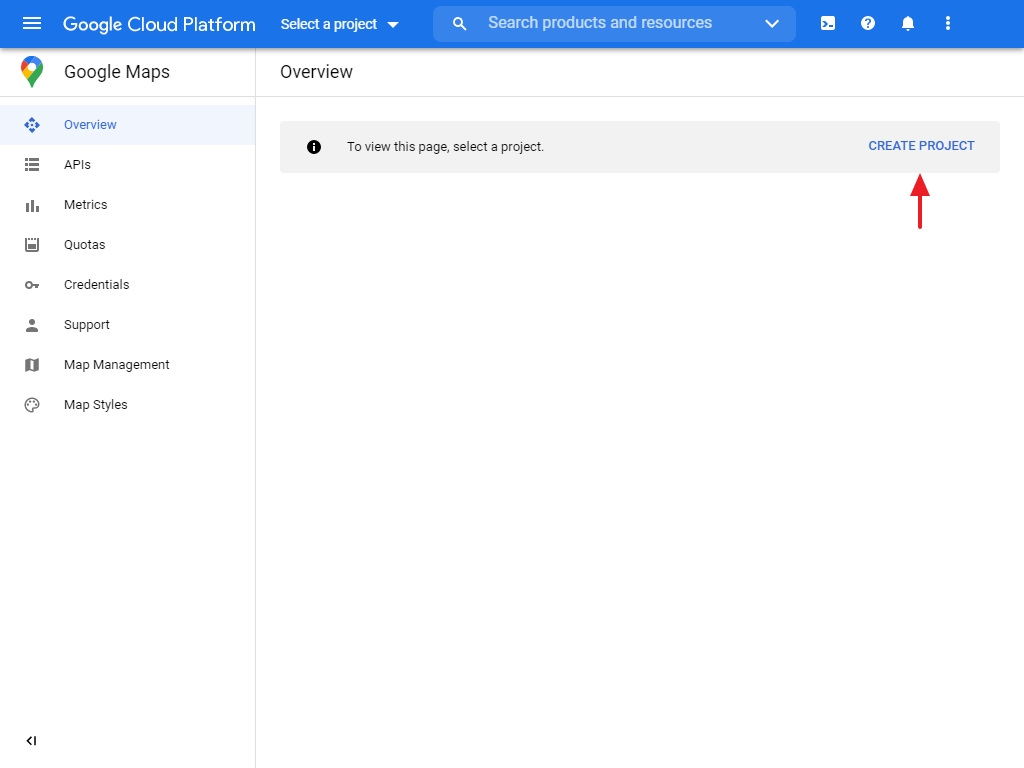
Task: Click the Google Cloud Platform title link
Action: (159, 24)
